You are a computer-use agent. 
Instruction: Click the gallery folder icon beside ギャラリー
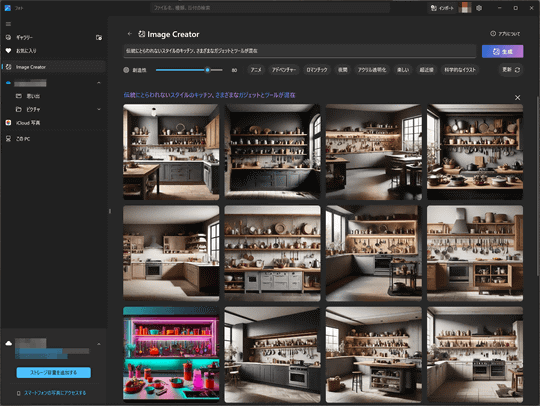click(x=99, y=37)
